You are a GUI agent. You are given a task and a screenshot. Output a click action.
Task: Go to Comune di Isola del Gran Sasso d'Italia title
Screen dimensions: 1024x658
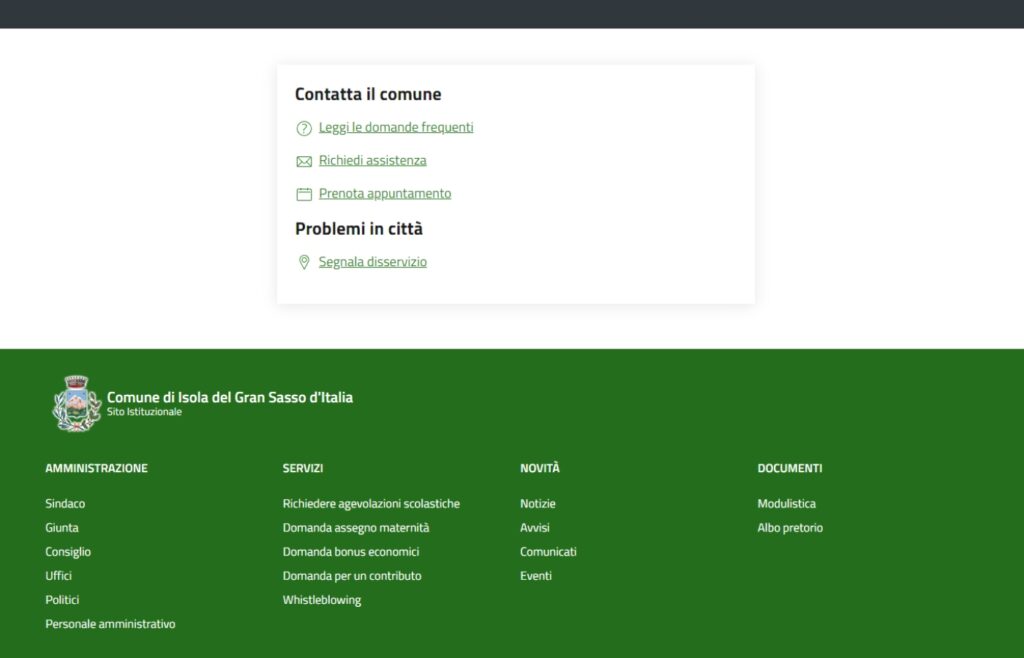coord(229,397)
